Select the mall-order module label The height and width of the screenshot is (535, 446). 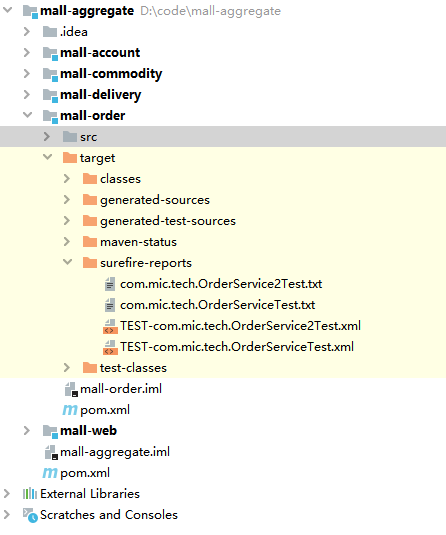[92, 116]
